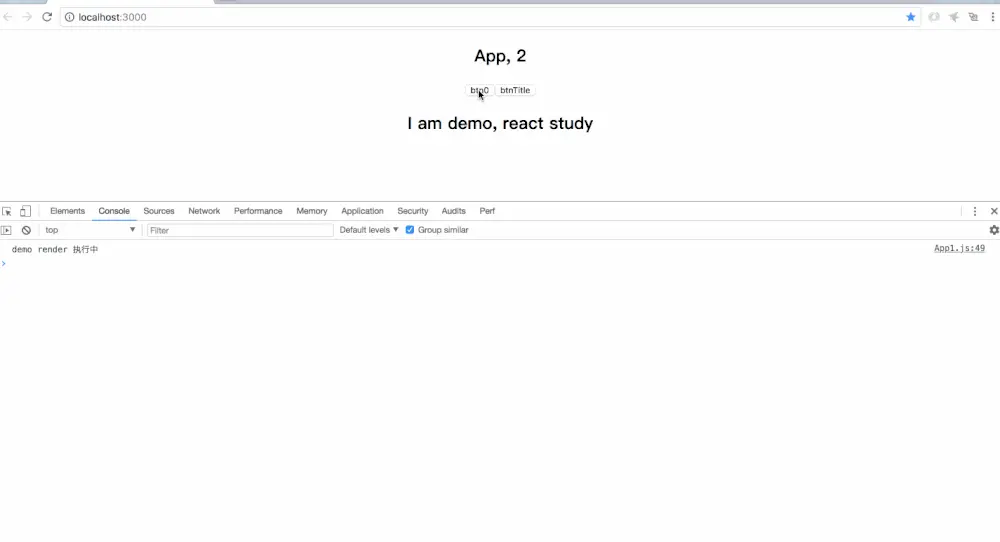Screen dimensions: 1000x542
Task: Reload the localhost page
Action: point(47,17)
